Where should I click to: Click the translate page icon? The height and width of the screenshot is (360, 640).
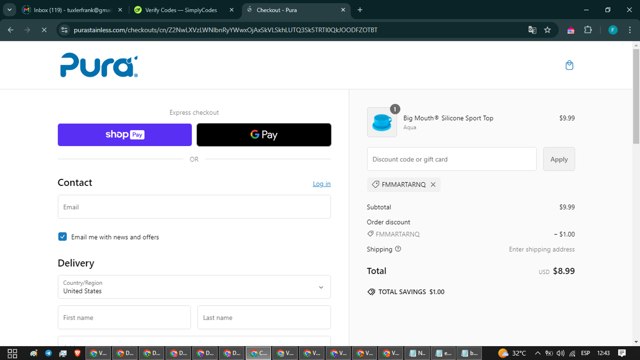tap(532, 30)
